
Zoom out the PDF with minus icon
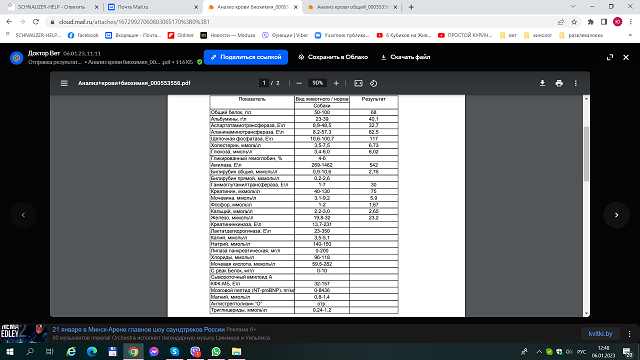(299, 83)
